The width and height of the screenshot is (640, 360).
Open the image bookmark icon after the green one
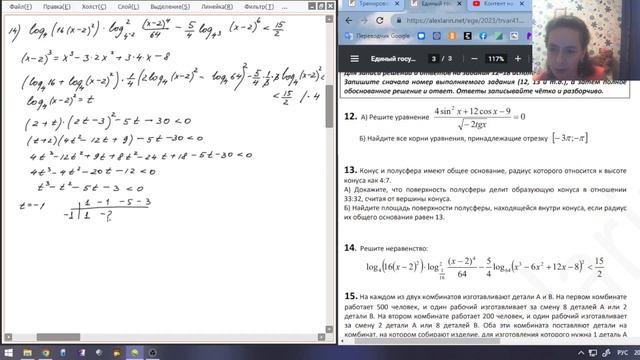pyautogui.click(x=514, y=36)
